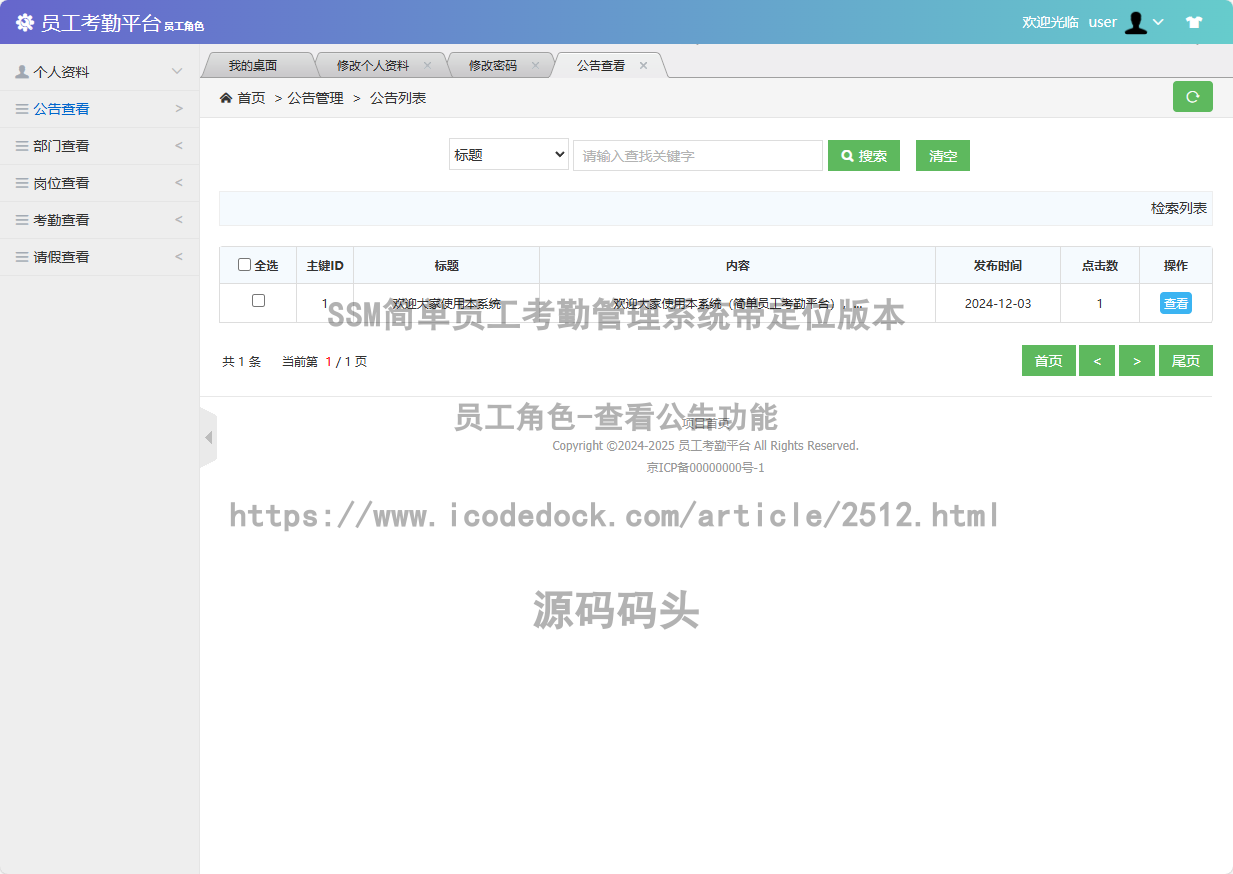Go to 尾页 last page button

[1186, 361]
